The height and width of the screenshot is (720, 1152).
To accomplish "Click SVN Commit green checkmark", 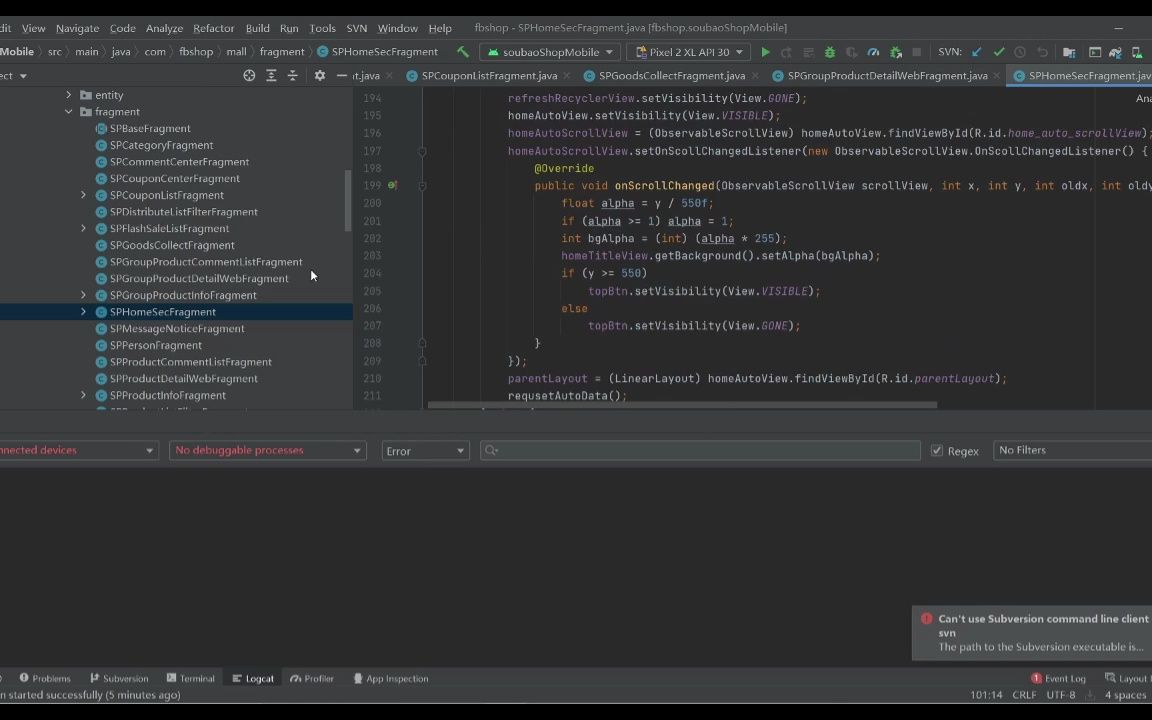I will tap(998, 52).
